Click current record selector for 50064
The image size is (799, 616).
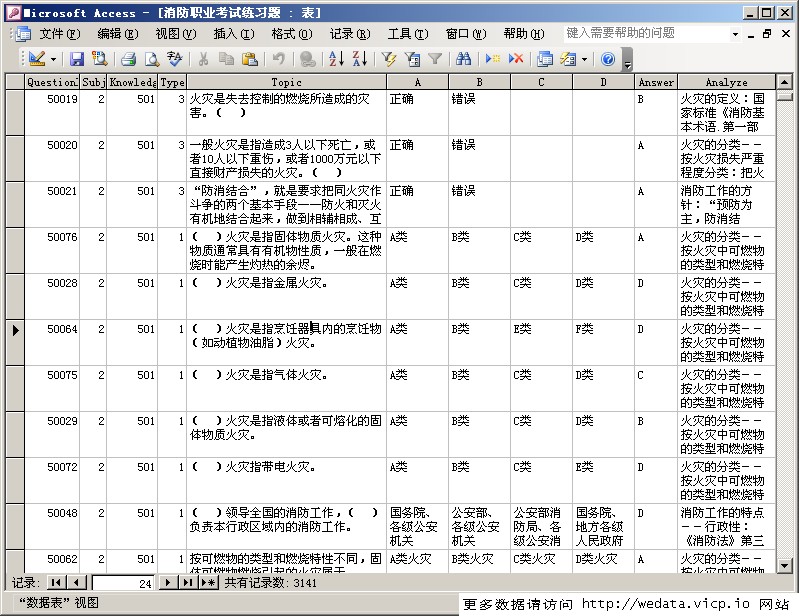pyautogui.click(x=15, y=342)
